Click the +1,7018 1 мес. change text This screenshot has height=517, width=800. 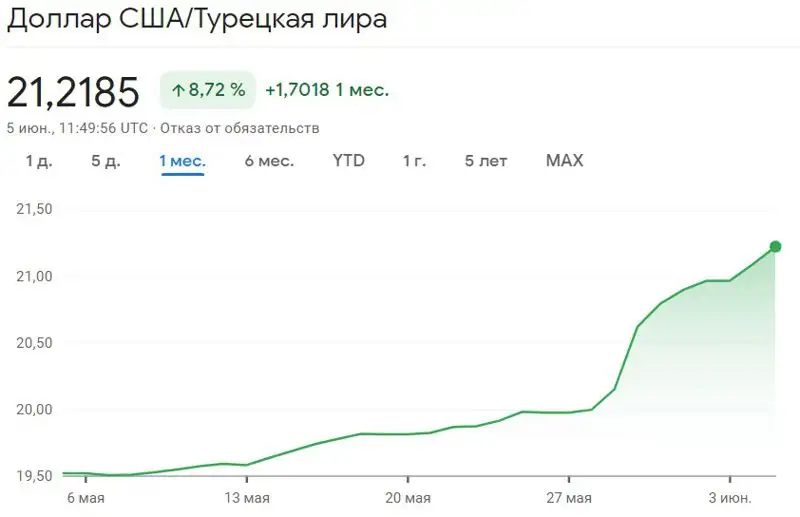click(x=326, y=90)
